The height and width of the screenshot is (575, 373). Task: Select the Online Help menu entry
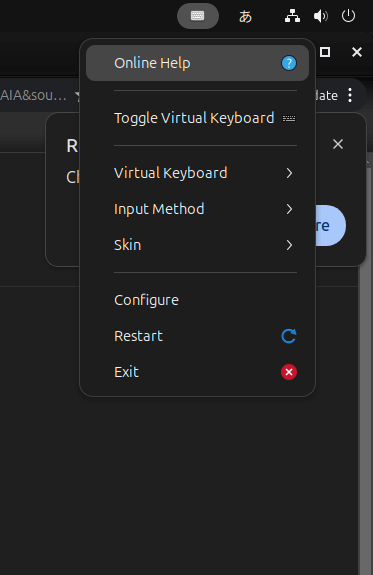coord(197,63)
